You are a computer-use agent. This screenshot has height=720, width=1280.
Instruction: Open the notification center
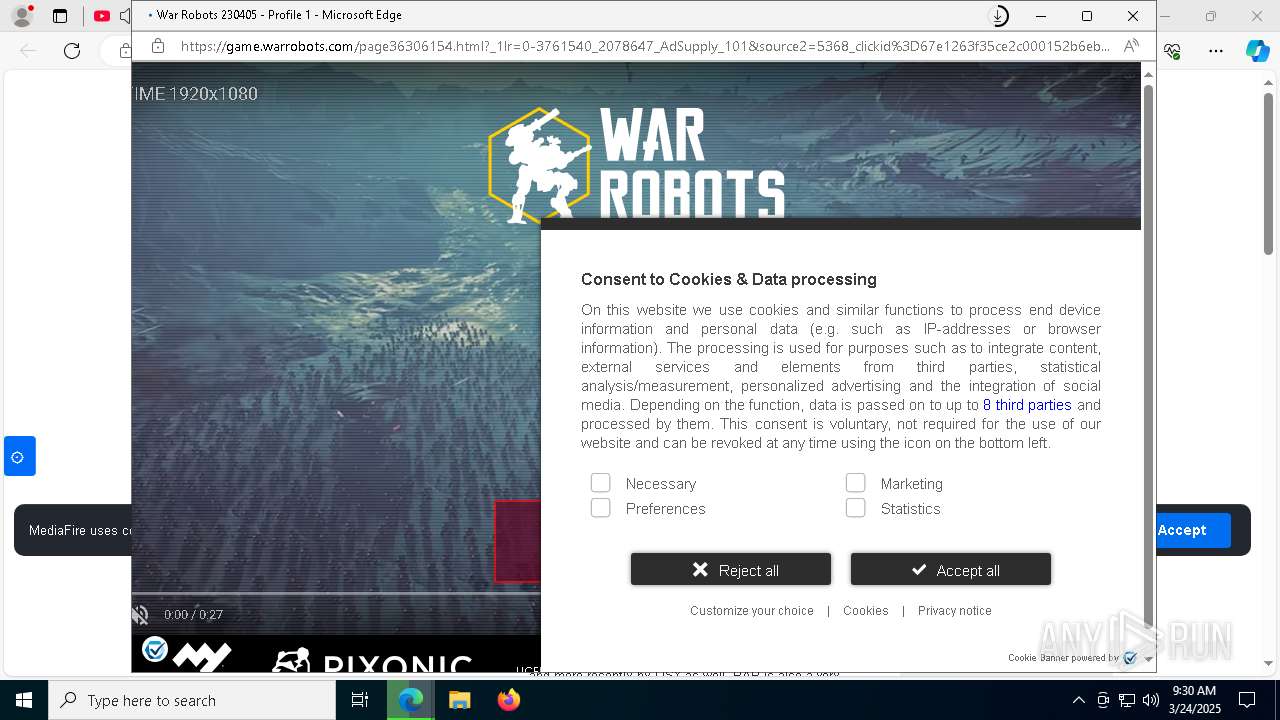point(1247,700)
